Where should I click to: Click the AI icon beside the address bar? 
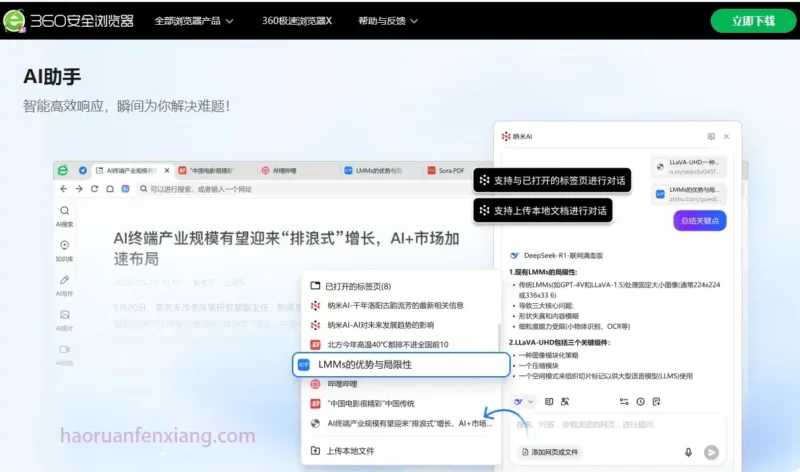(x=126, y=189)
